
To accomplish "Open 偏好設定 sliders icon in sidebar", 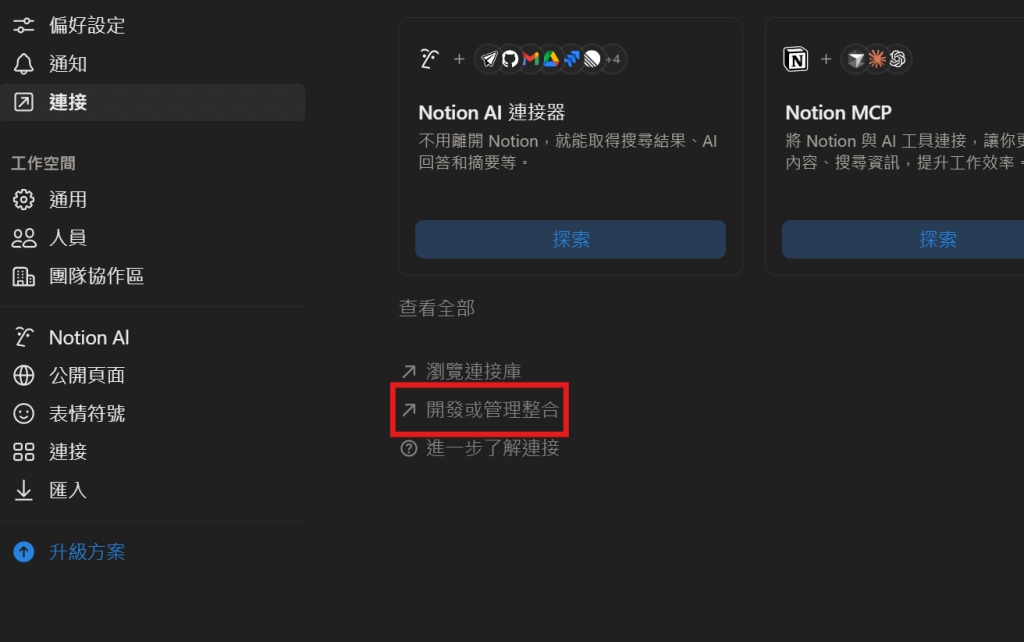I will (24, 25).
